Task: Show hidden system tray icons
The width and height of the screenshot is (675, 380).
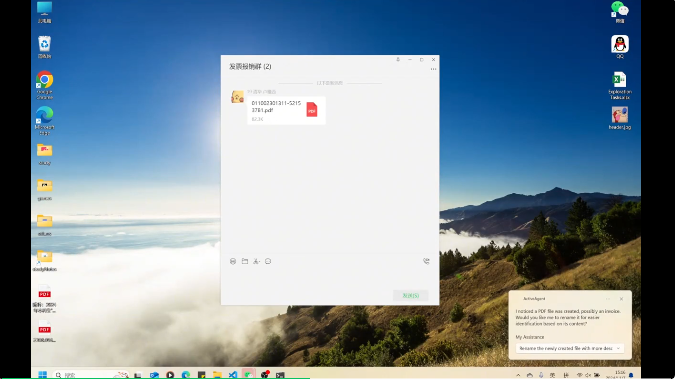Action: tap(518, 375)
